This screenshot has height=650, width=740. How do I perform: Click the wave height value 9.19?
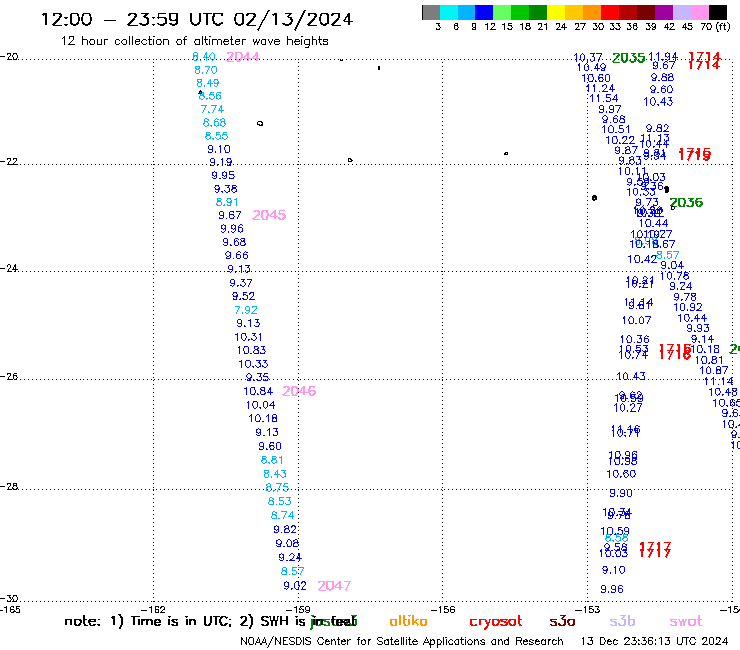[x=221, y=162]
